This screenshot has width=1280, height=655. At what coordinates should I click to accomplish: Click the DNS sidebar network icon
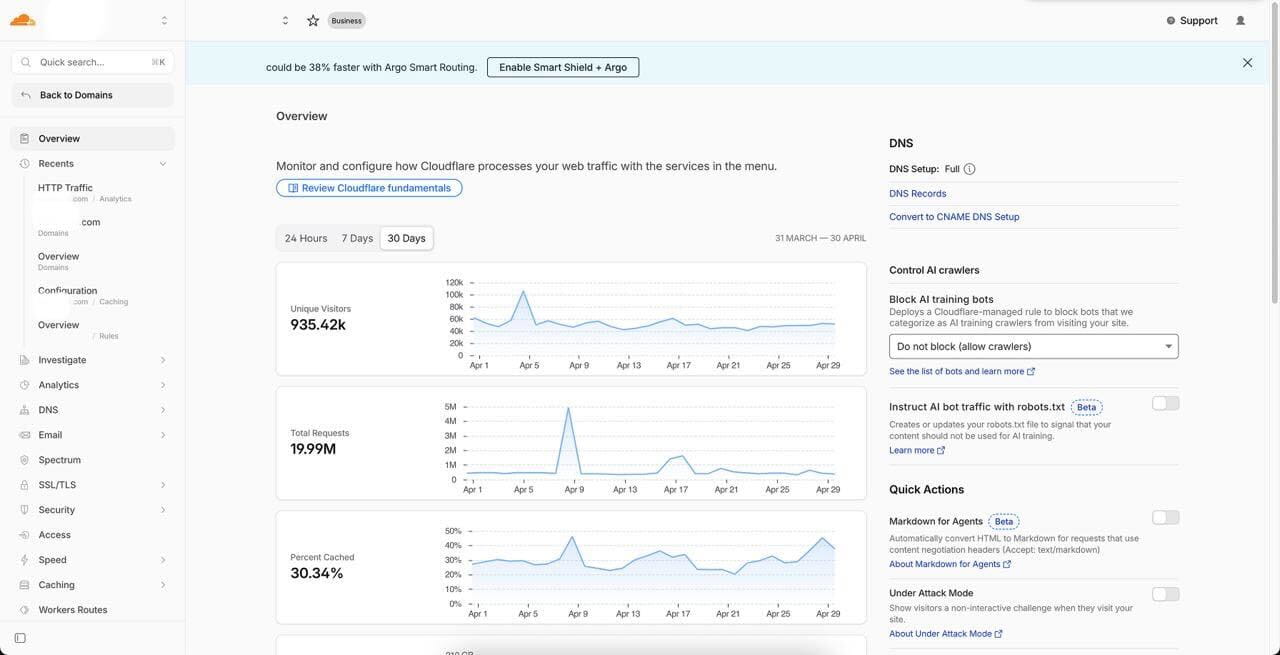pos(24,410)
